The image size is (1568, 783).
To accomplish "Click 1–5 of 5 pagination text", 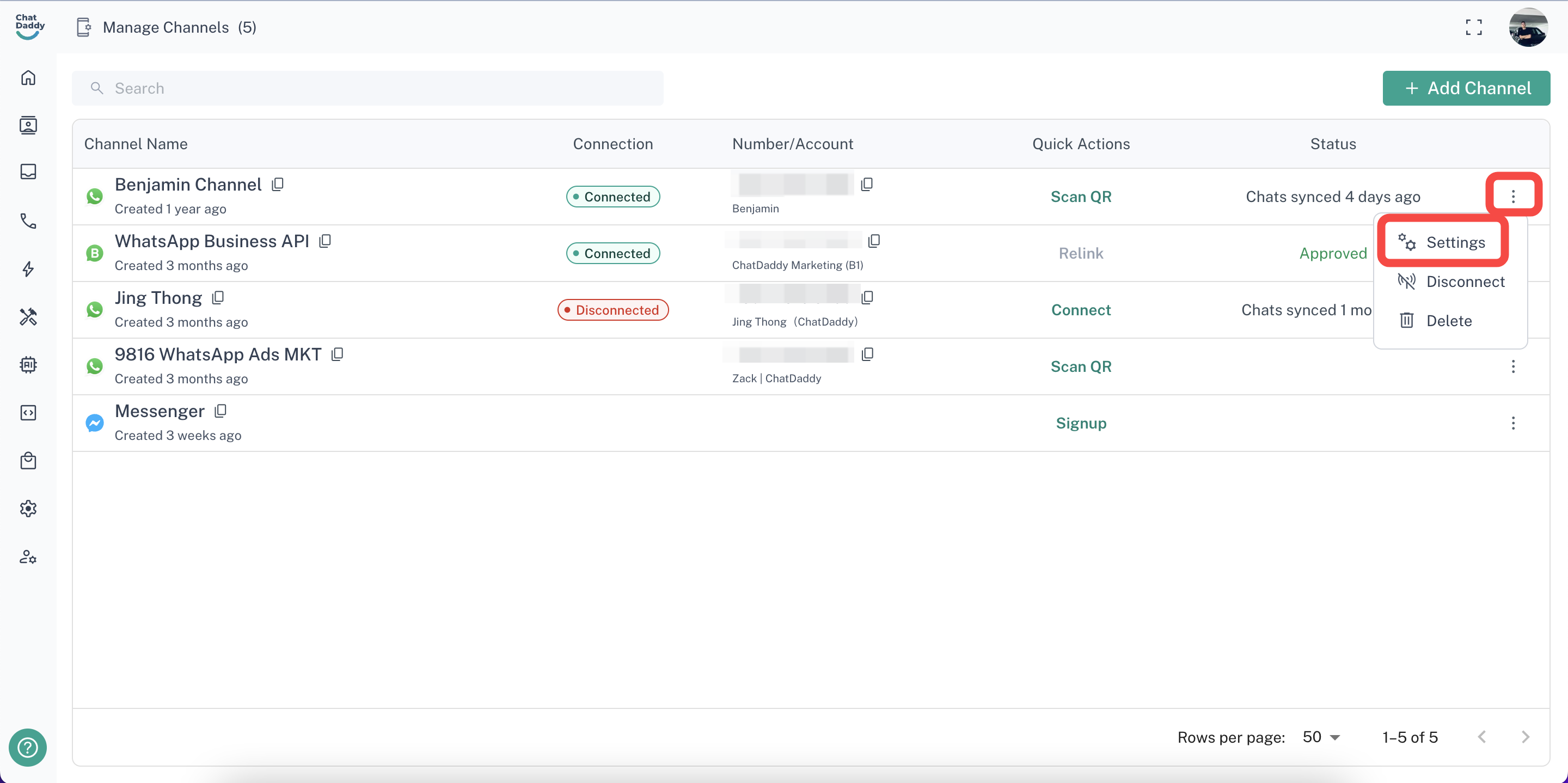I will click(x=1410, y=737).
